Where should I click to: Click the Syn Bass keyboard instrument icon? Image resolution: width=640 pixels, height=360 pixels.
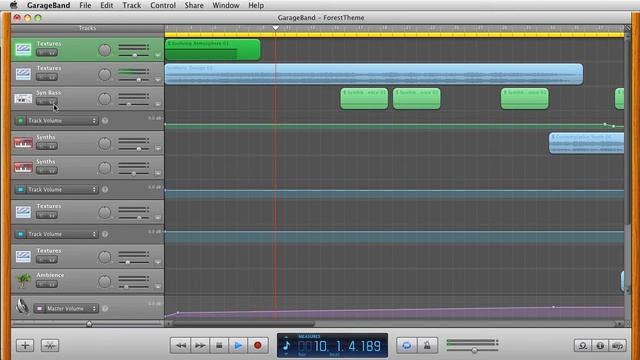[x=23, y=98]
